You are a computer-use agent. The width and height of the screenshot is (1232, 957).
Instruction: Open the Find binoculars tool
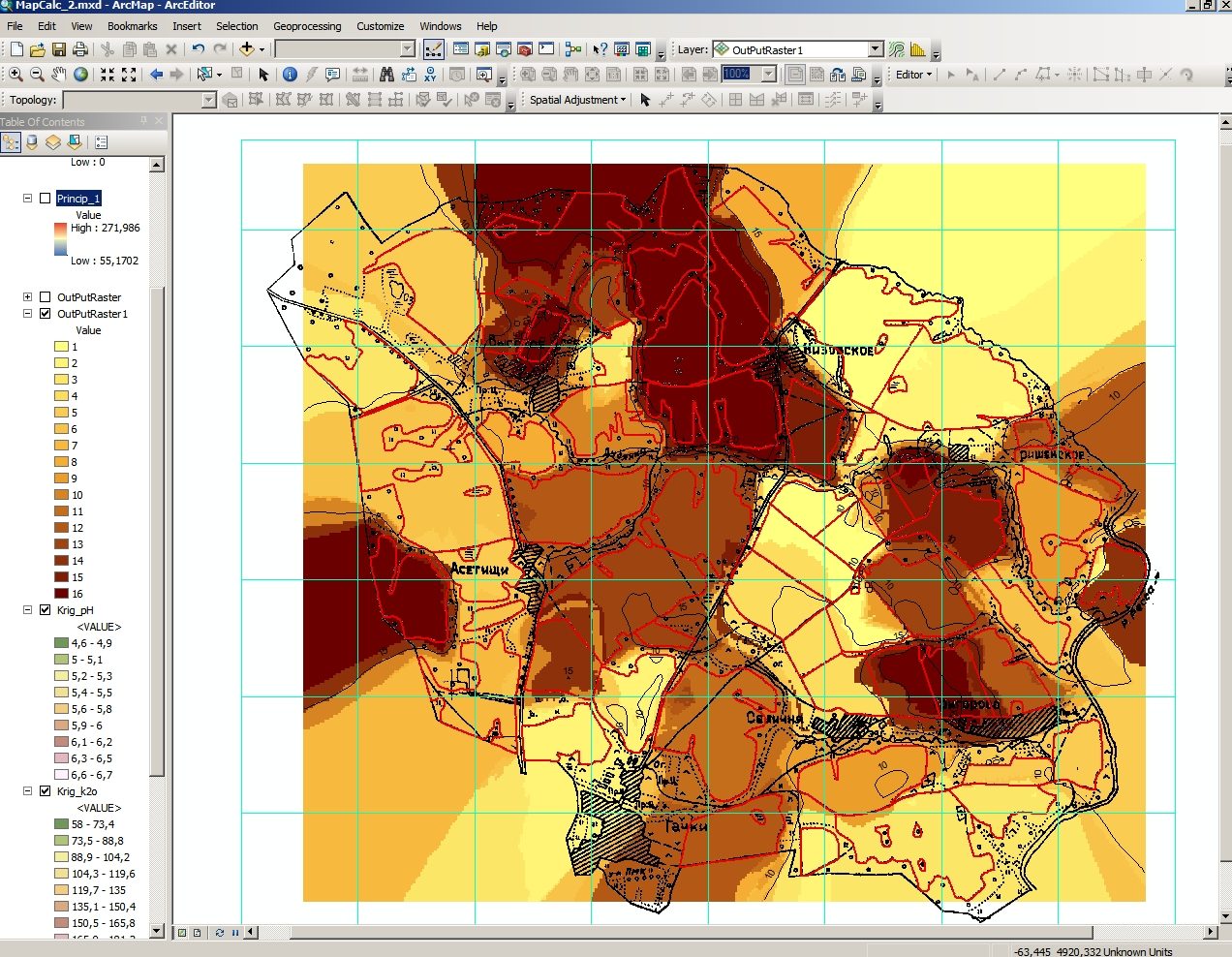386,74
